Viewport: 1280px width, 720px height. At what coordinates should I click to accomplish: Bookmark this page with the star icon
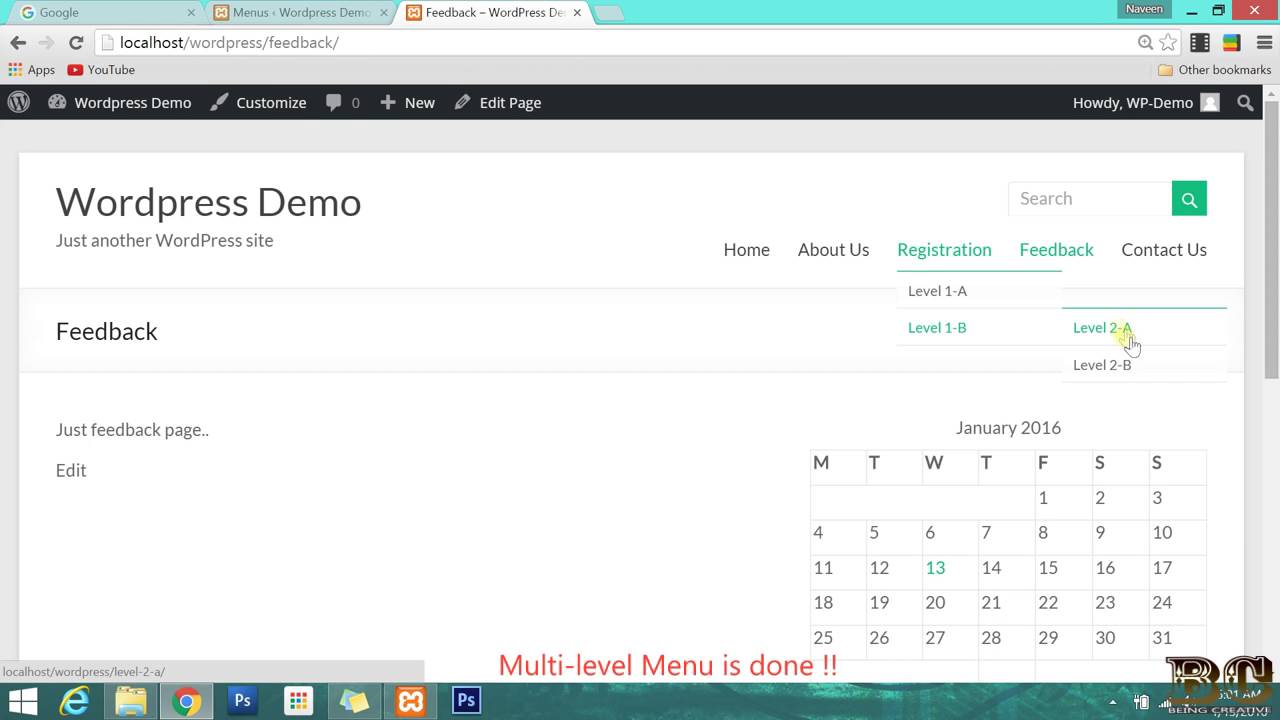pyautogui.click(x=1168, y=42)
